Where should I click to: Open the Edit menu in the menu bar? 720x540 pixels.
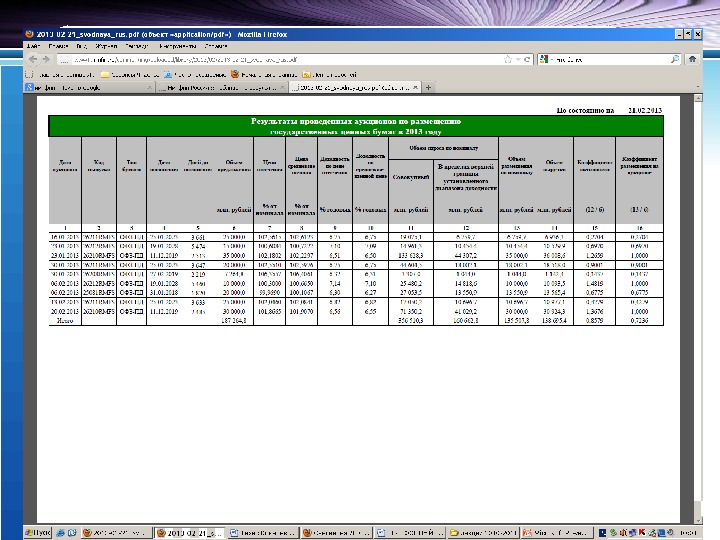point(60,46)
